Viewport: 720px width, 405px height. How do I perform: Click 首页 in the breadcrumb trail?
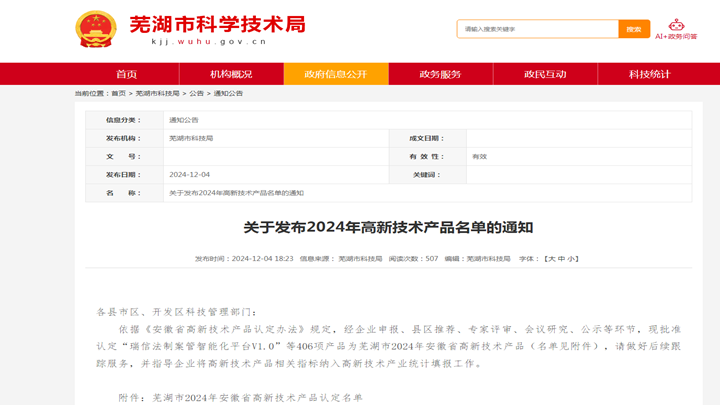(118, 93)
